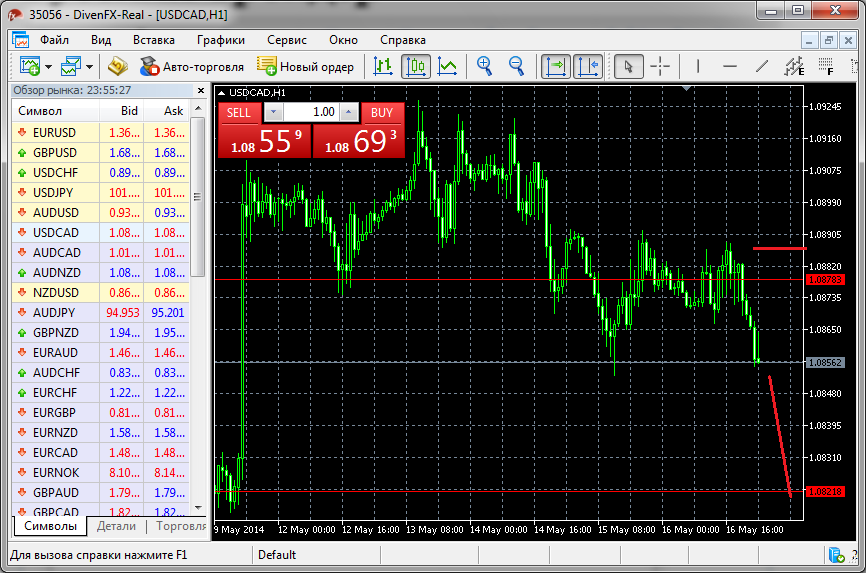The height and width of the screenshot is (573, 866).
Task: Select the Fibonacci retracement tool
Action: (x=826, y=66)
